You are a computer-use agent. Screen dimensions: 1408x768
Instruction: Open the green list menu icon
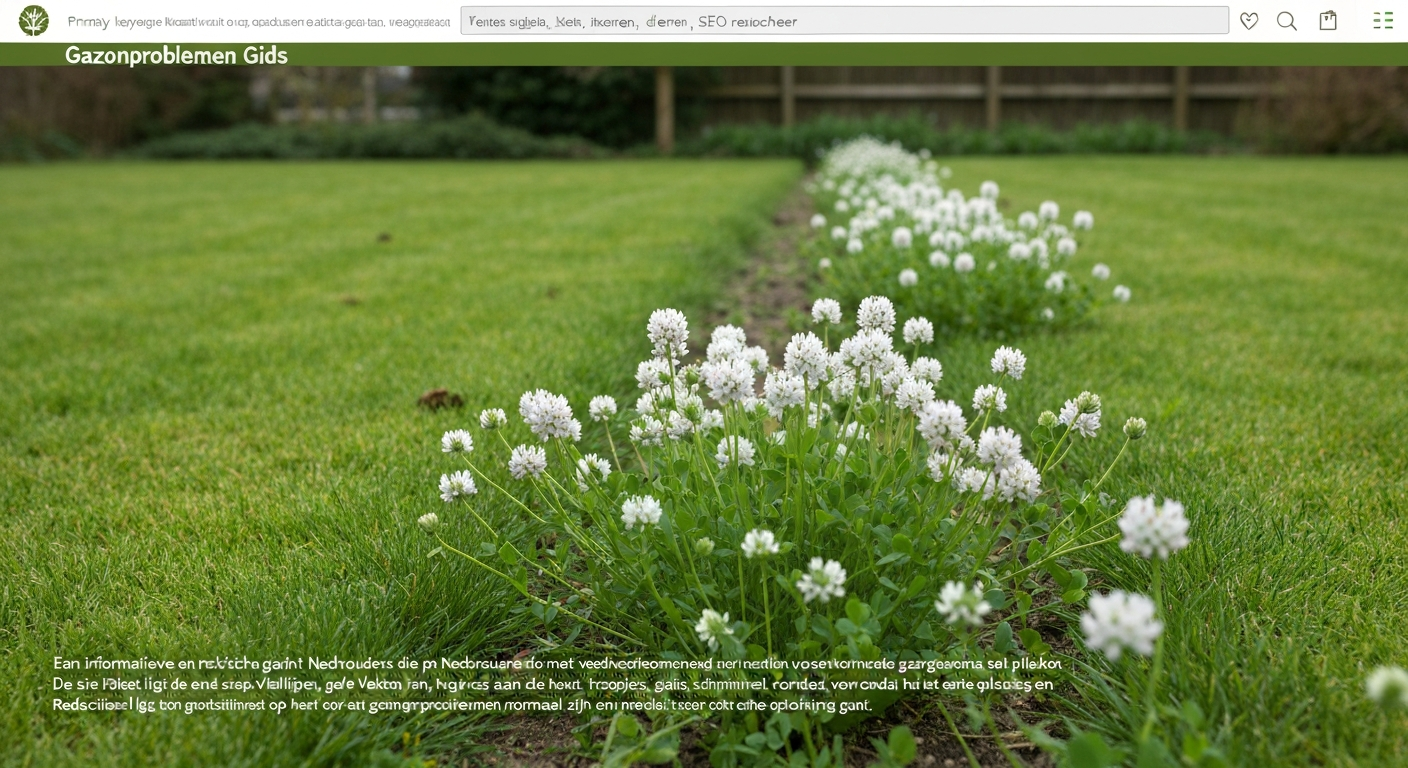tap(1383, 20)
